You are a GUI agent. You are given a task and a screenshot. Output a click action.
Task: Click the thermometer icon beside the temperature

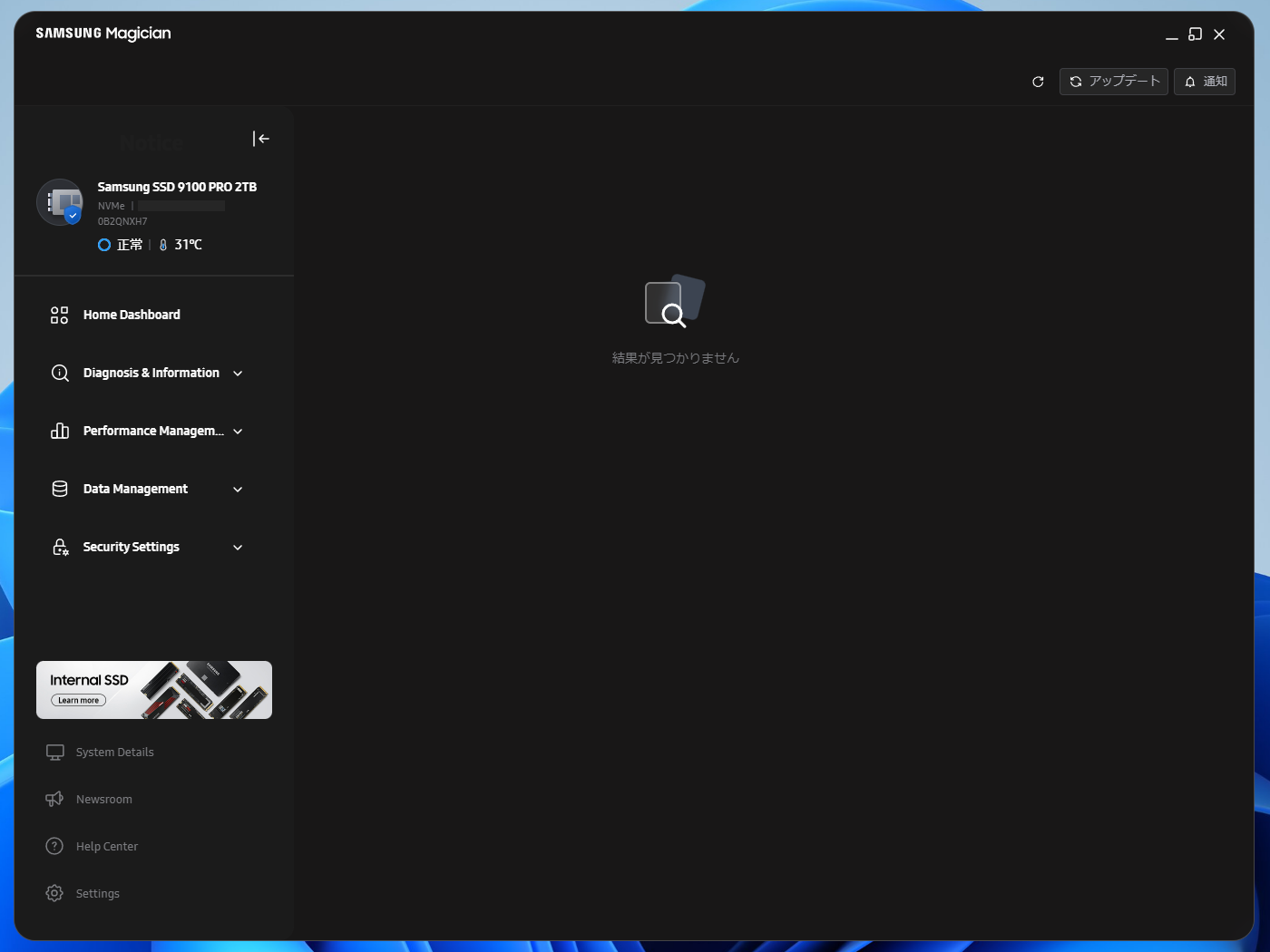[x=163, y=245]
